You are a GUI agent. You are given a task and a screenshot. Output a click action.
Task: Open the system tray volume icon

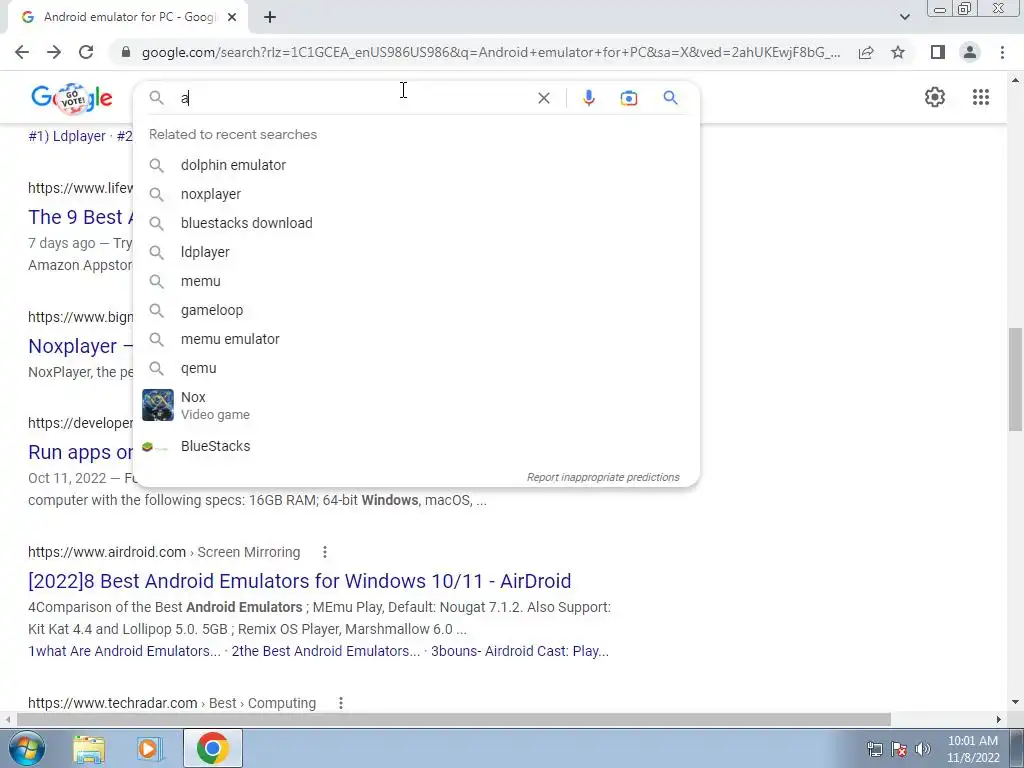923,749
